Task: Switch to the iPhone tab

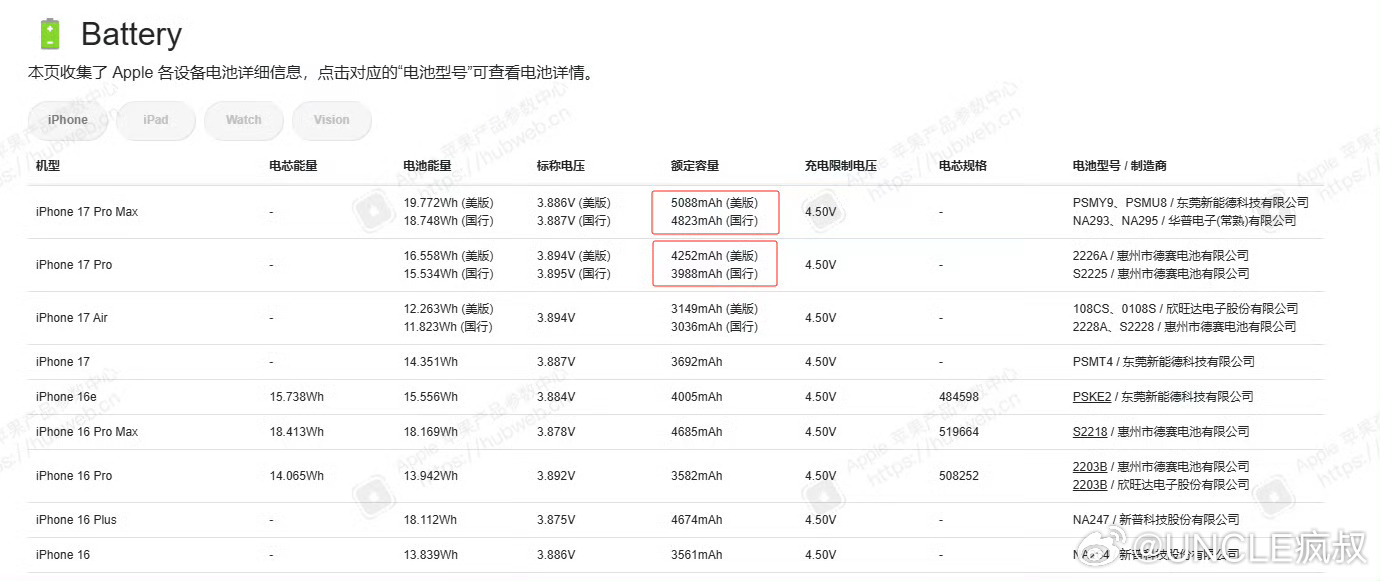Action: [68, 120]
